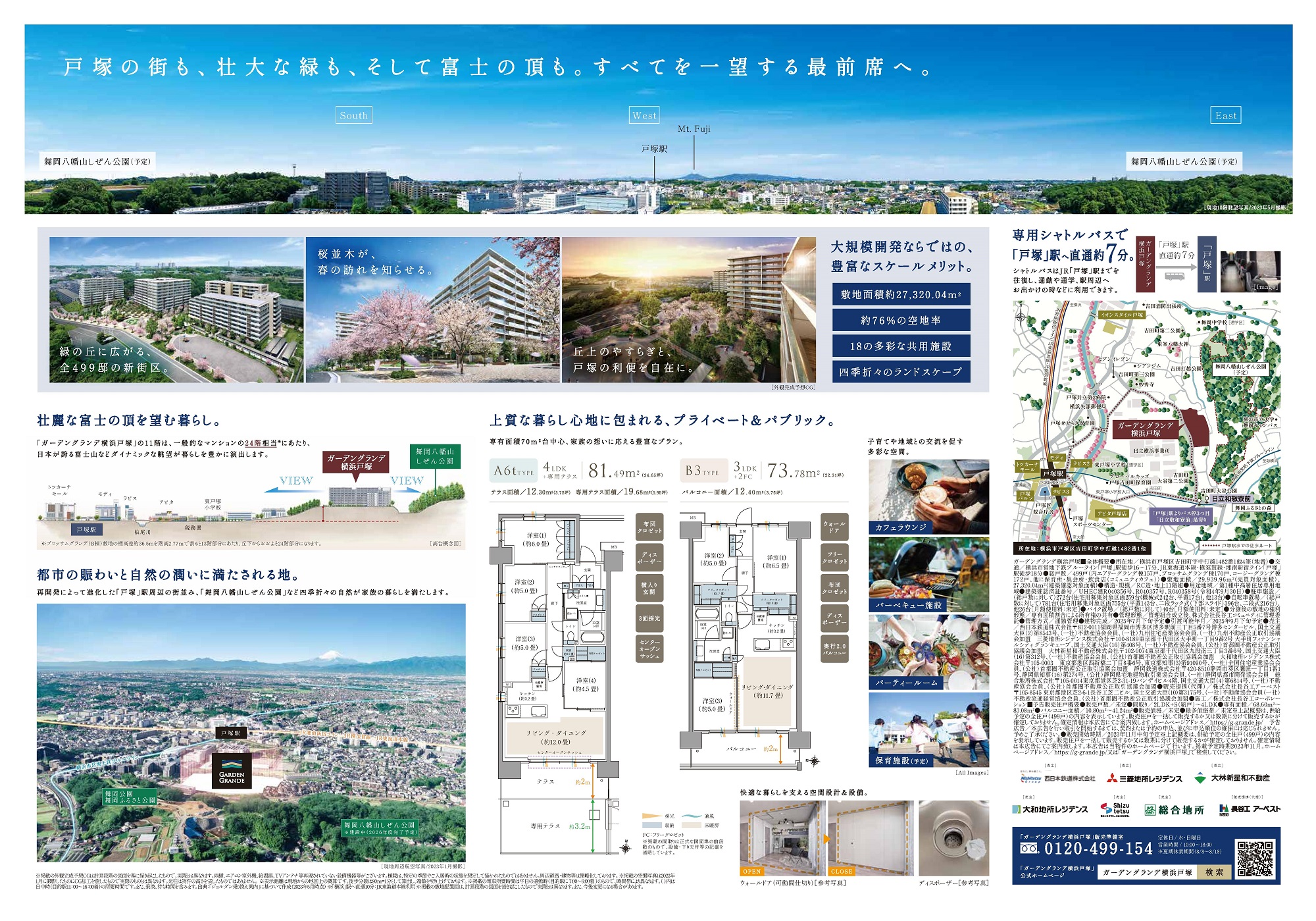
Task: Click the Nishitetsu Group logo
Action: click(1031, 778)
